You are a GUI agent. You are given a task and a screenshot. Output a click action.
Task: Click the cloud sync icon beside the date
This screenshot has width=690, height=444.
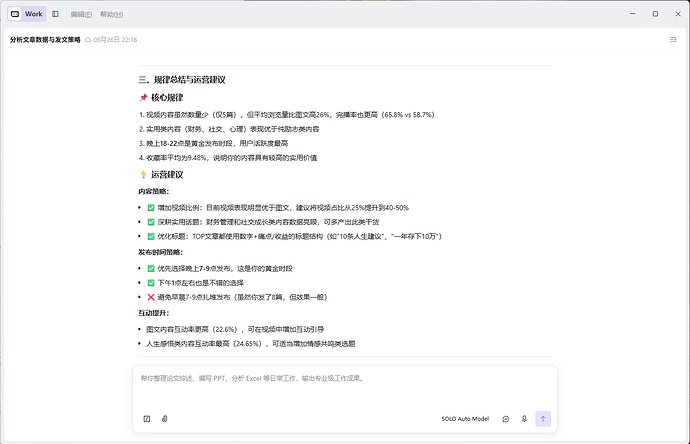pyautogui.click(x=88, y=40)
